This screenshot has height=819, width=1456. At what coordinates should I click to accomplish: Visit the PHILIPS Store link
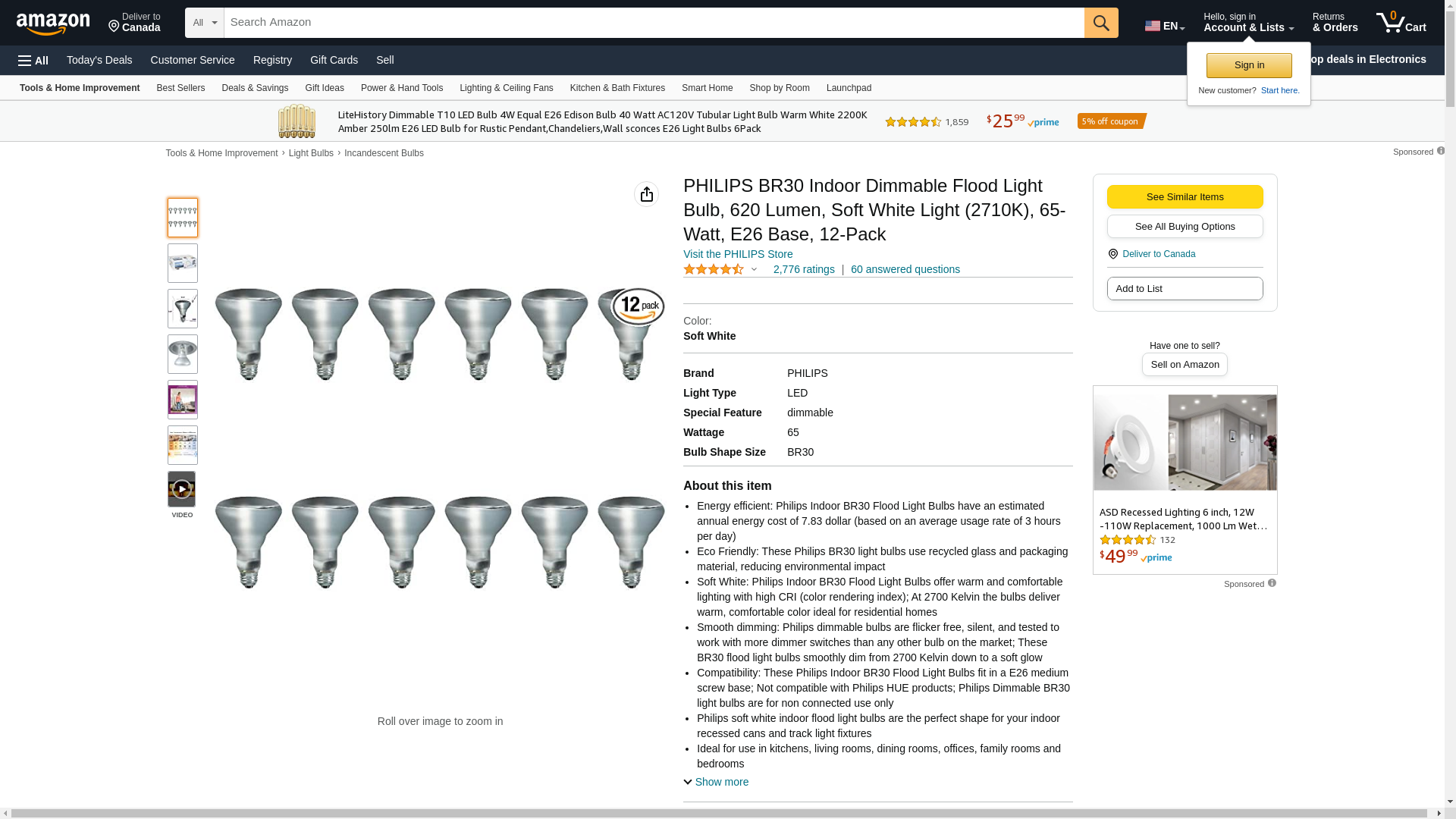click(x=737, y=254)
